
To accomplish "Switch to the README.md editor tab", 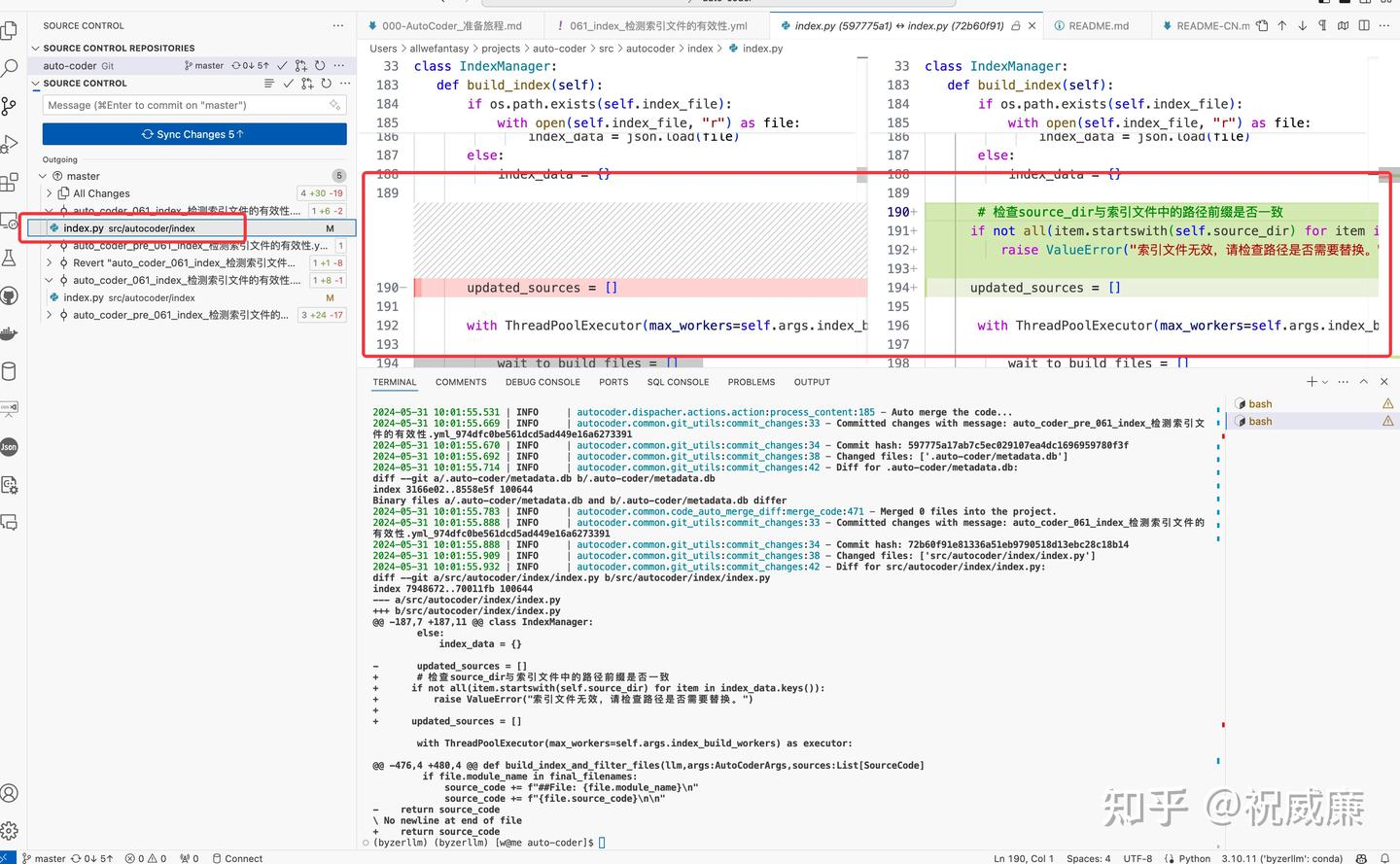I will click(1091, 26).
